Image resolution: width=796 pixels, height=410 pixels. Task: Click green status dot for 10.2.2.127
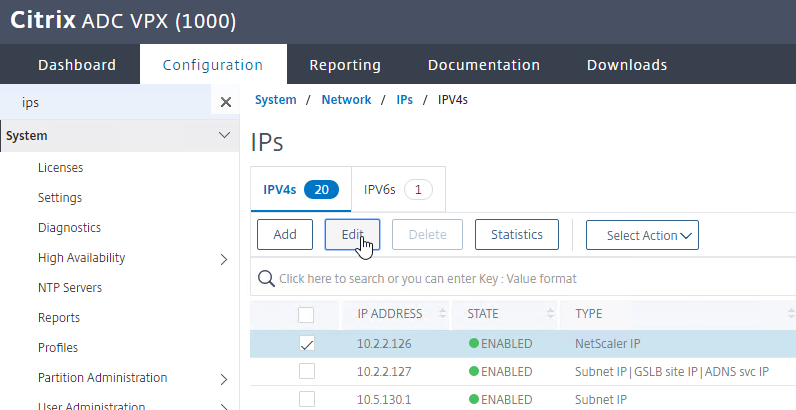(474, 371)
